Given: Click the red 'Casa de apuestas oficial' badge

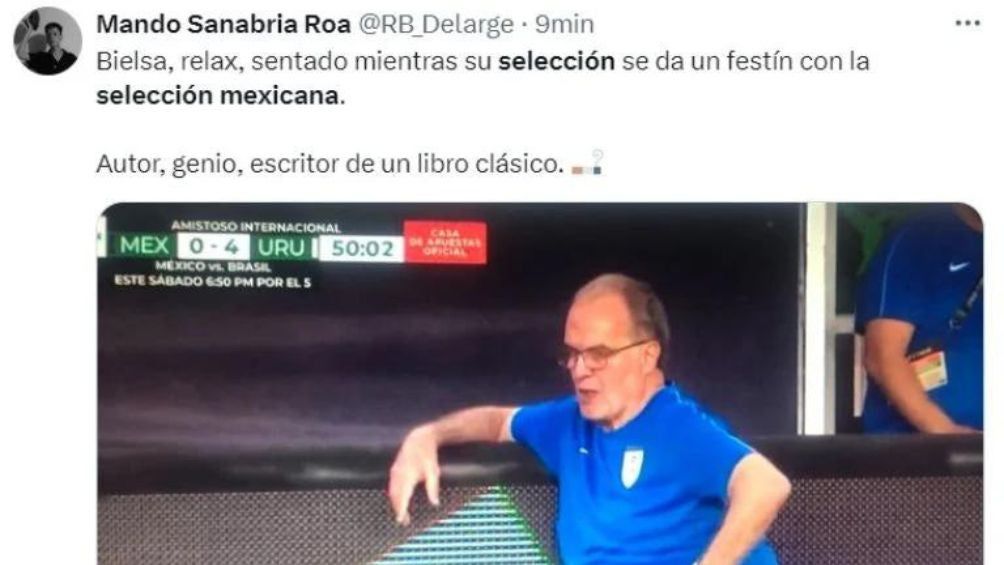Looking at the screenshot, I should [x=445, y=242].
